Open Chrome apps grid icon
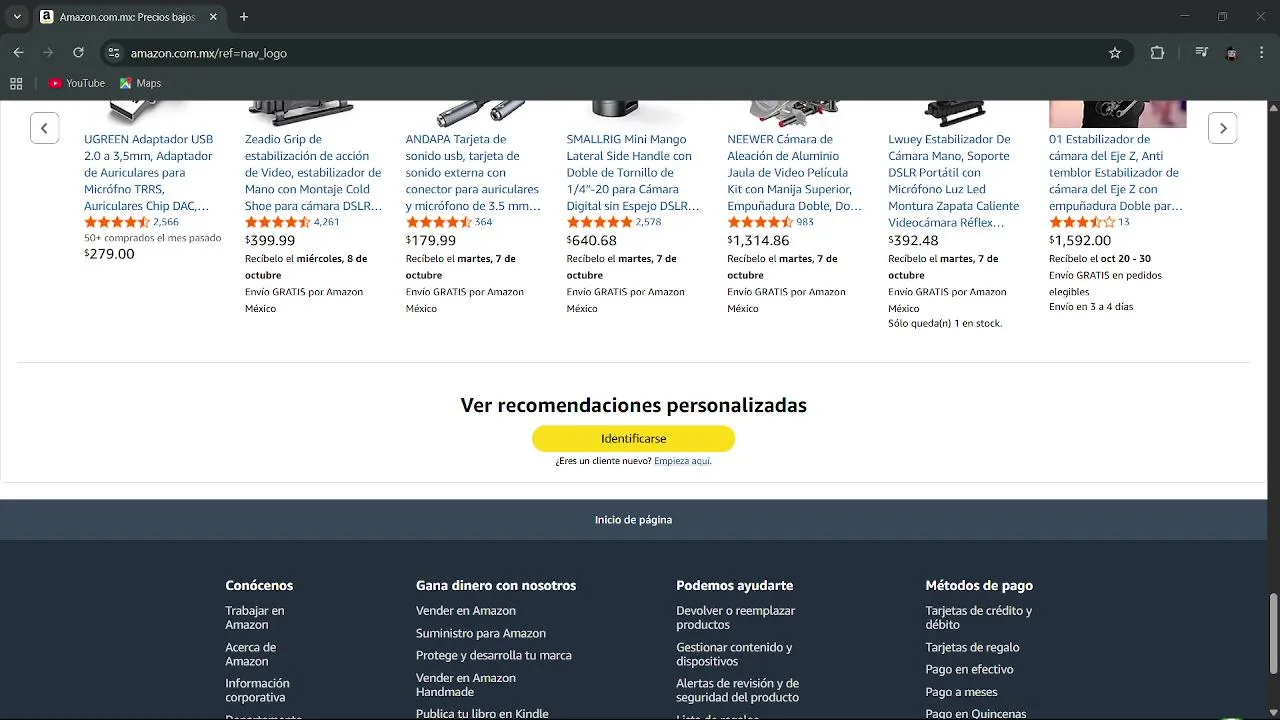 point(16,83)
